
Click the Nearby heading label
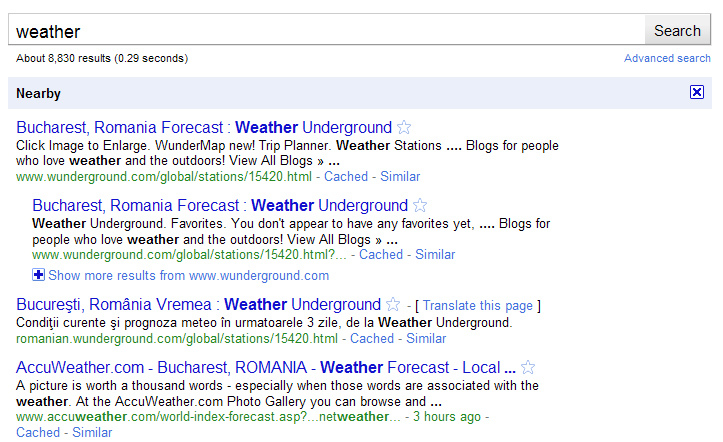tap(38, 94)
